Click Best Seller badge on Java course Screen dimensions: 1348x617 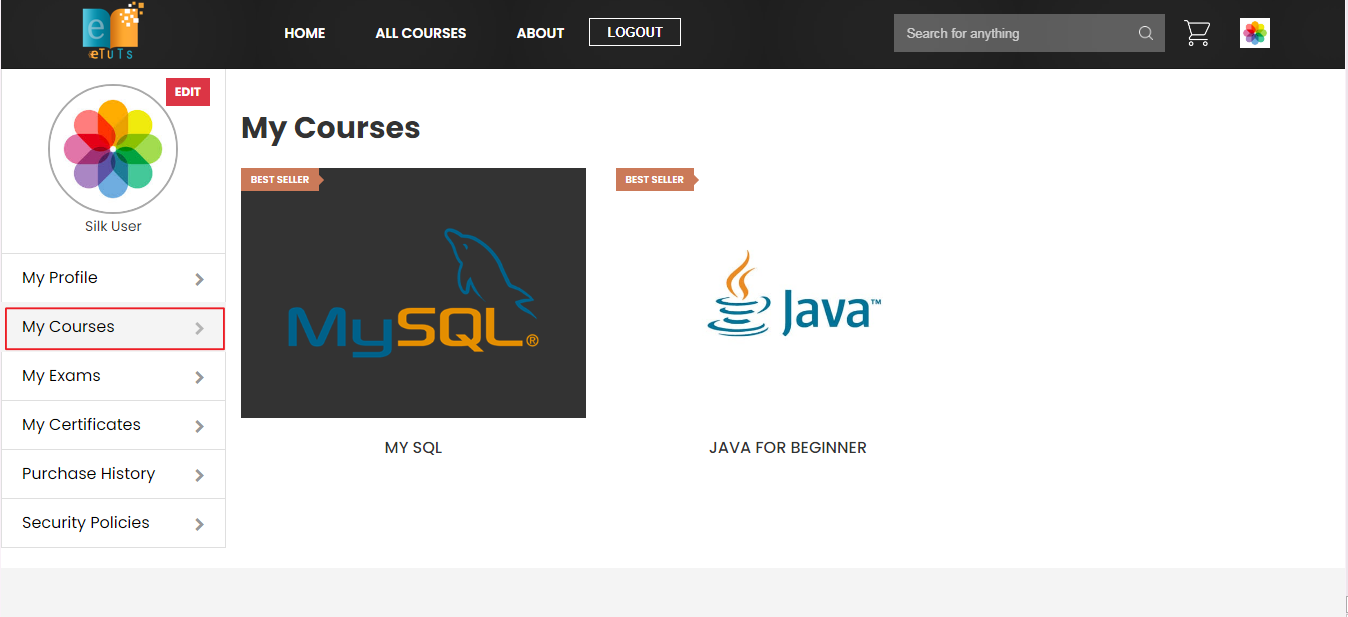[x=656, y=180]
